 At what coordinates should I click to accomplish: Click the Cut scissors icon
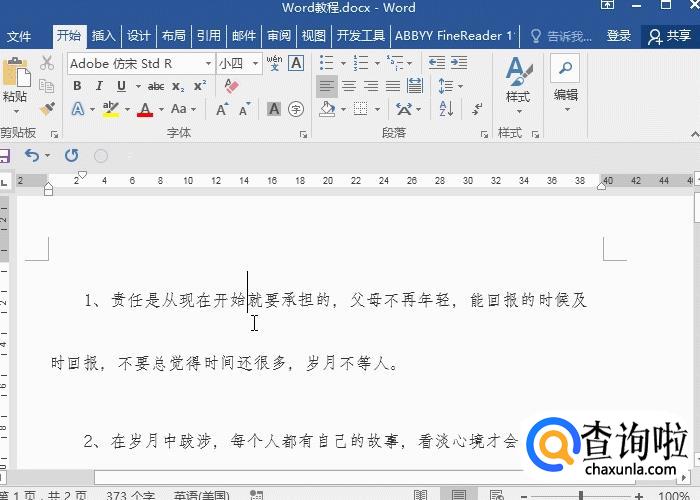coord(47,63)
